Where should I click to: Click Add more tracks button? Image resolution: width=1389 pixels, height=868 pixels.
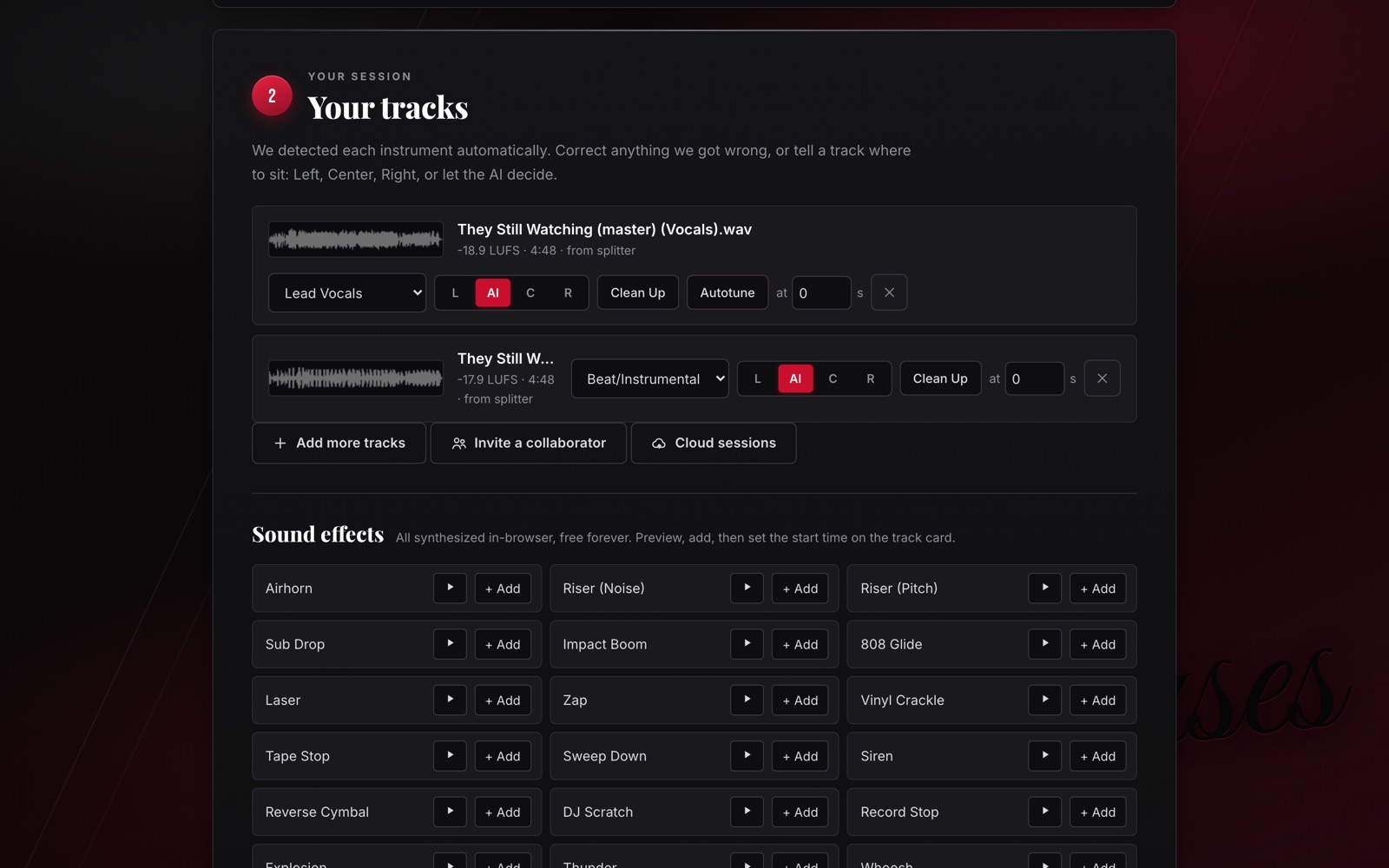click(339, 443)
